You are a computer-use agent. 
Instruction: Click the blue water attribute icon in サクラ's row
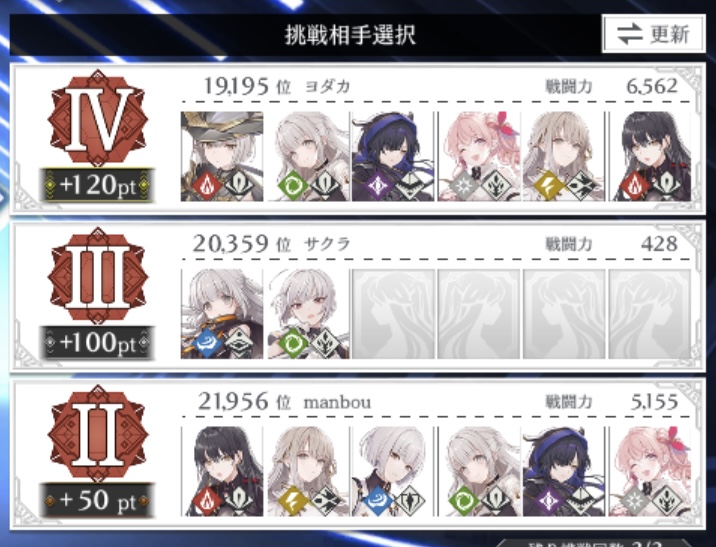click(x=207, y=343)
